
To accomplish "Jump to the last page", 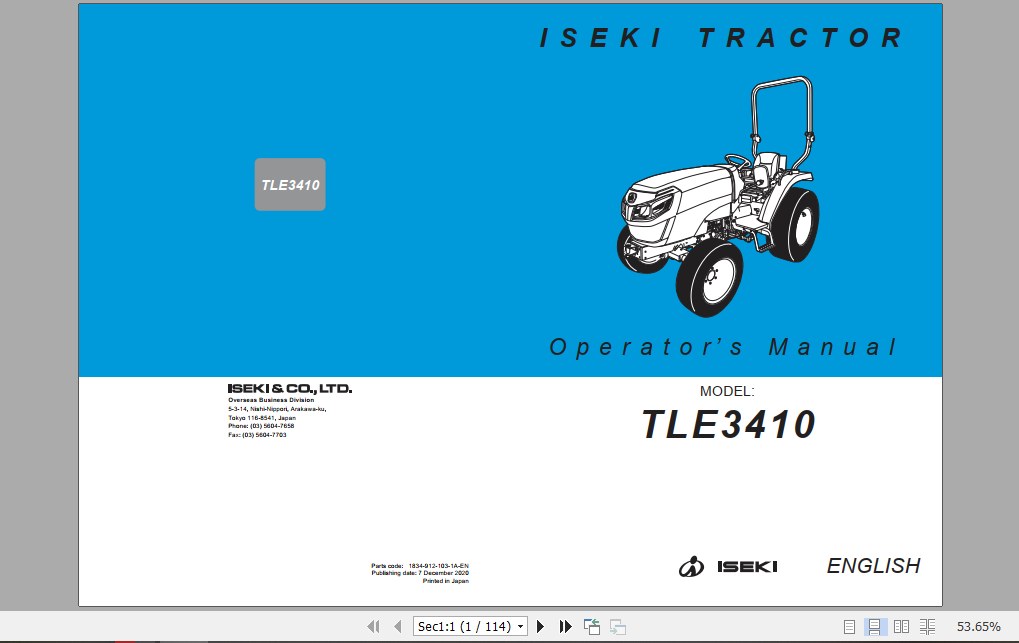I will click(565, 626).
